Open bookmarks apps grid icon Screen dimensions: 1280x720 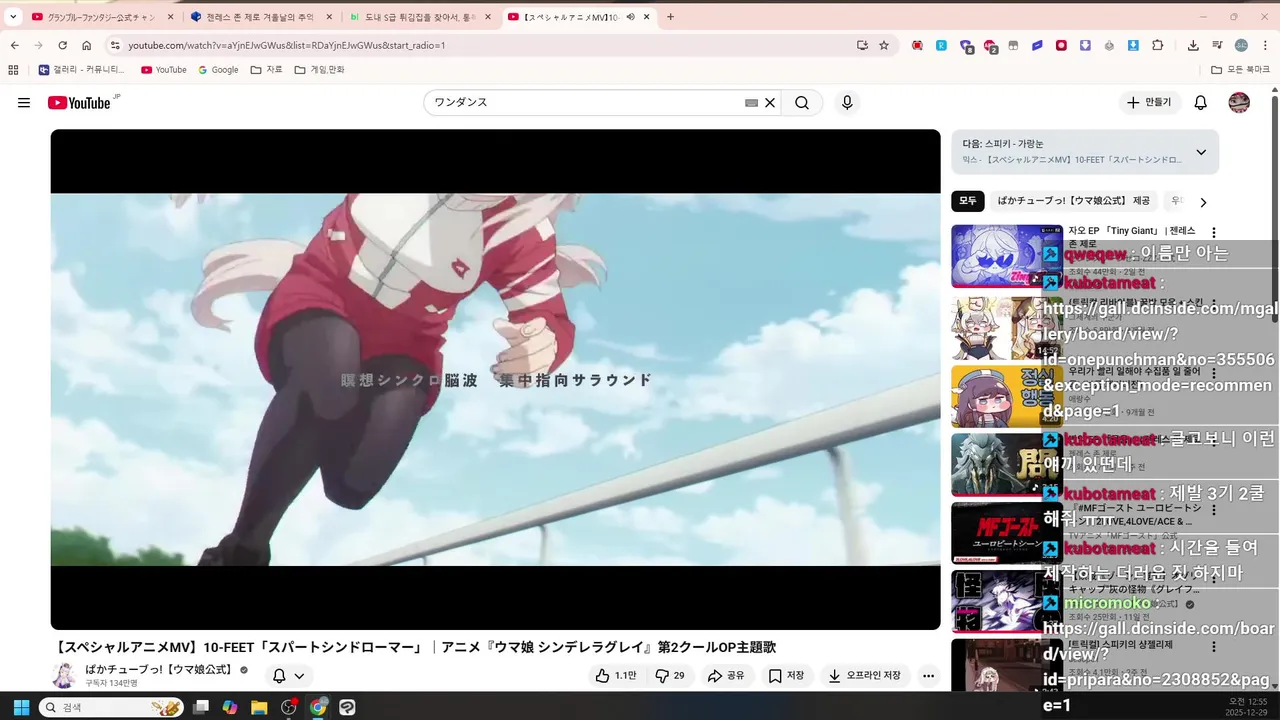(13, 70)
